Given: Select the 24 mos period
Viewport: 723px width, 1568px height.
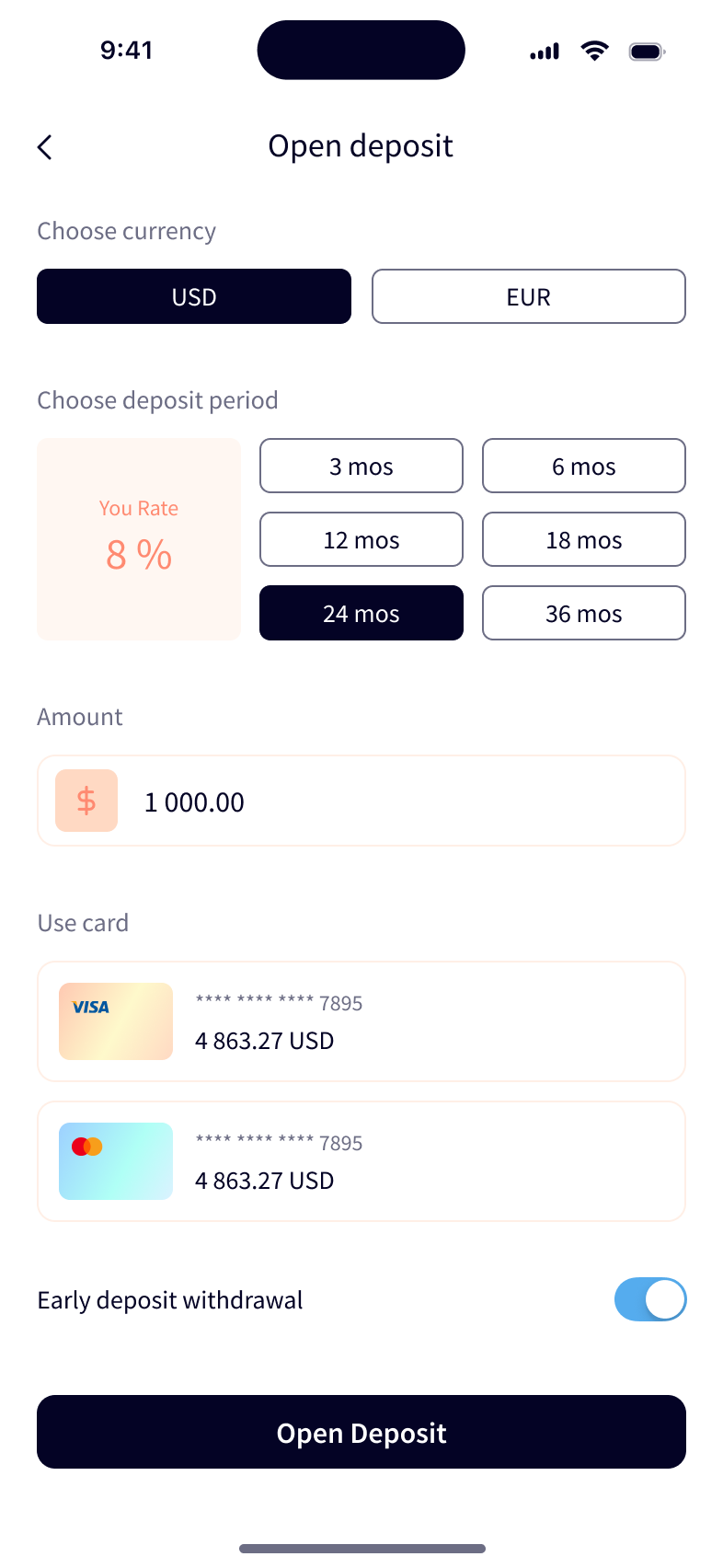Looking at the screenshot, I should [x=361, y=613].
